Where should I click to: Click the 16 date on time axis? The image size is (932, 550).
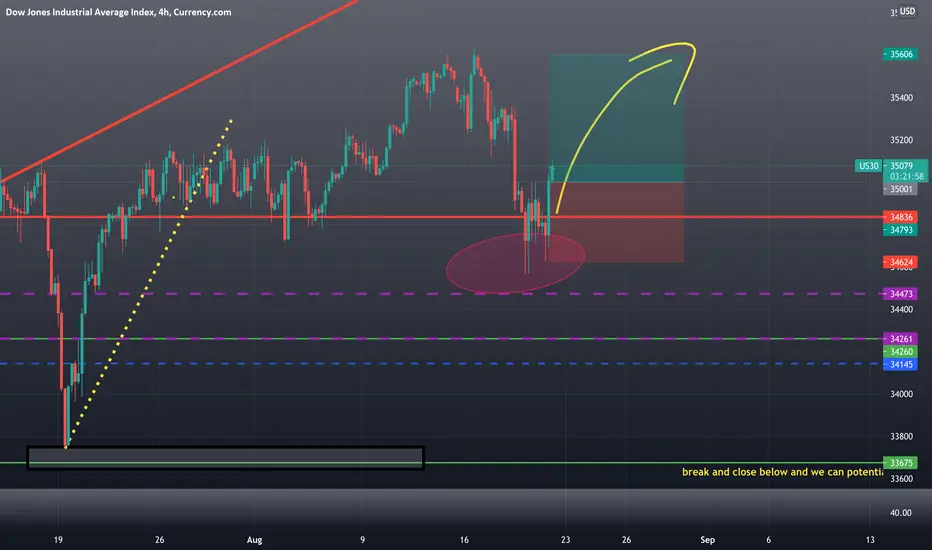coord(464,540)
